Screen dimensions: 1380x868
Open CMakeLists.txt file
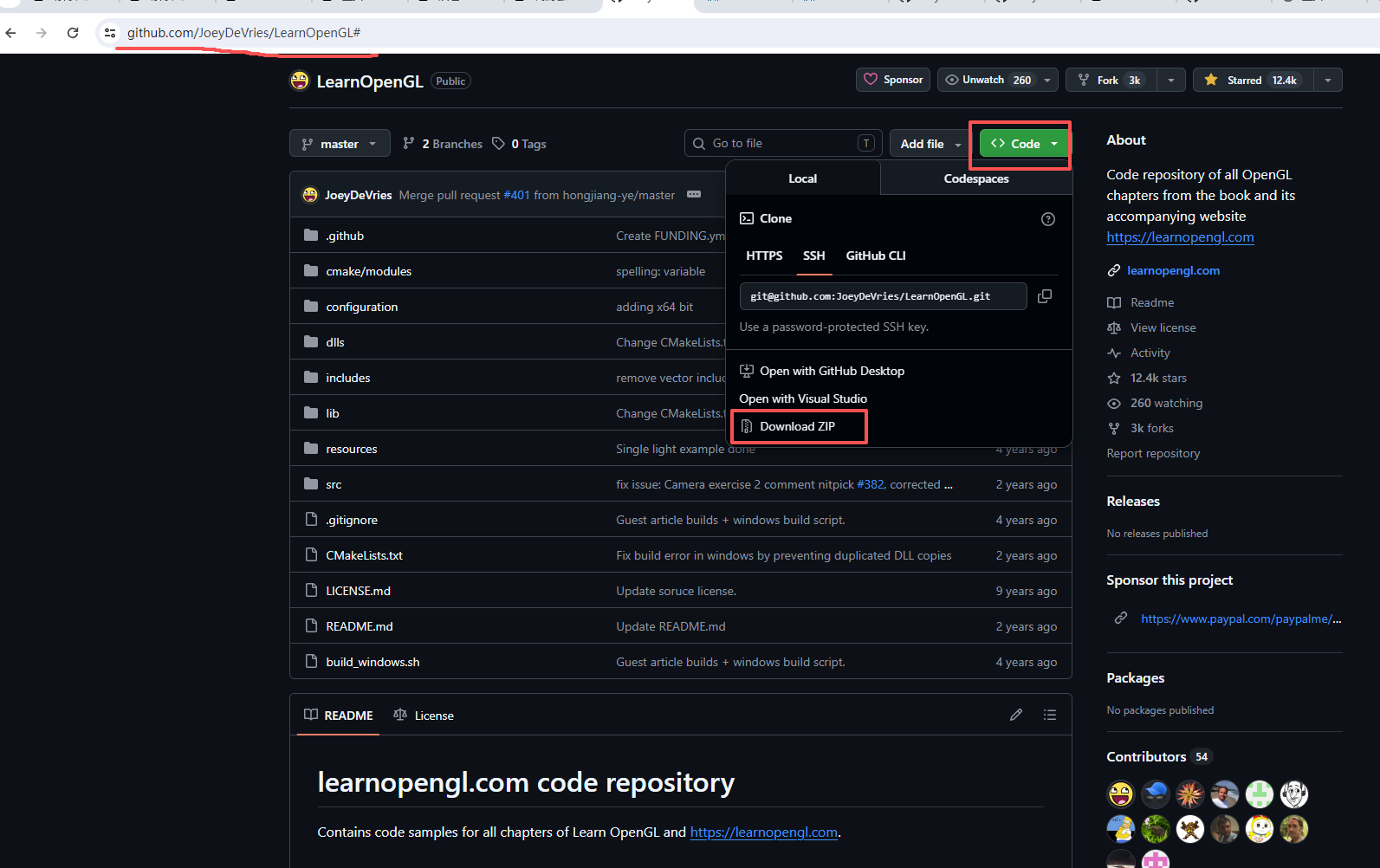[364, 555]
